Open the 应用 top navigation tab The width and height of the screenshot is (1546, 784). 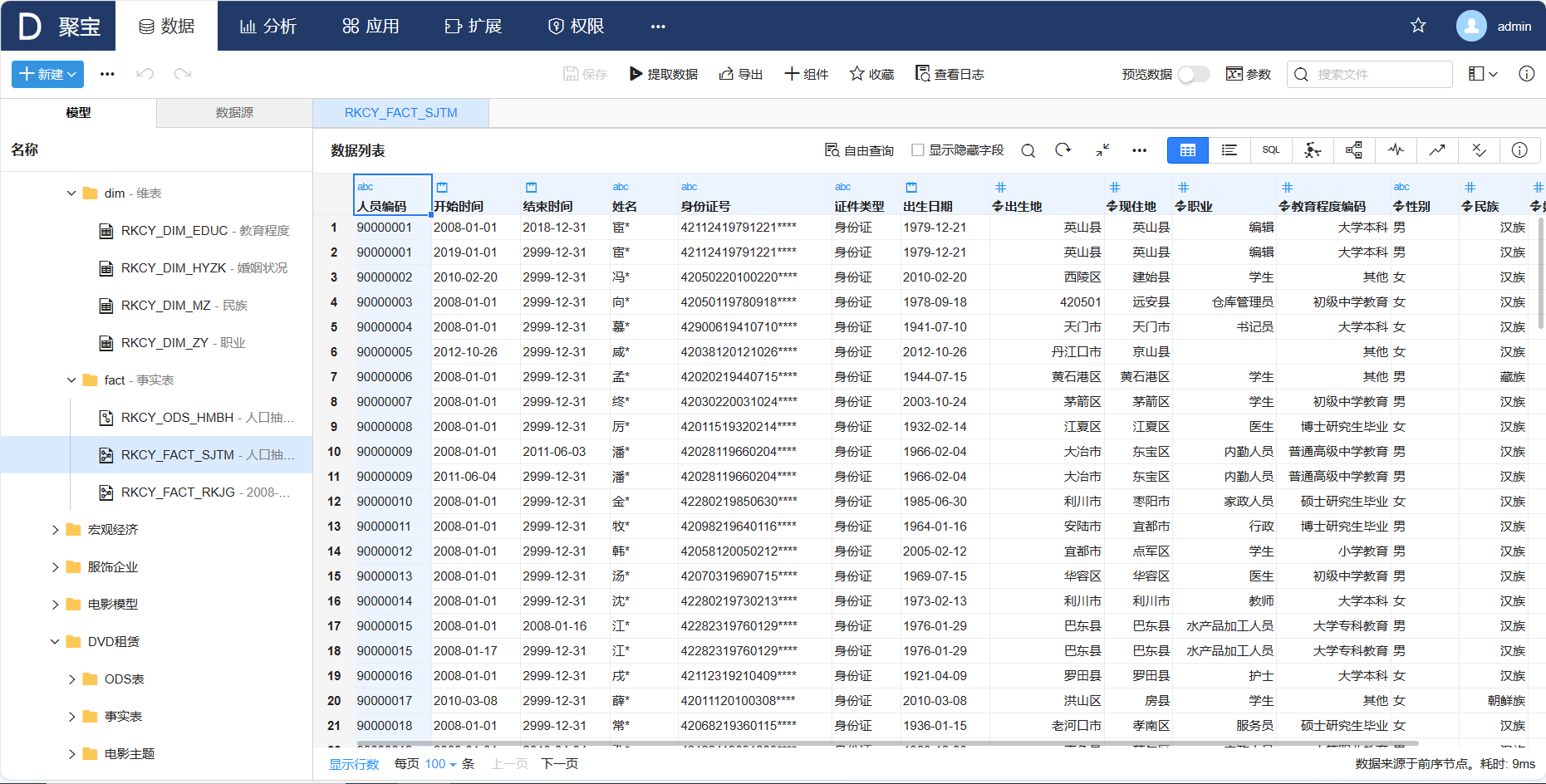(371, 27)
